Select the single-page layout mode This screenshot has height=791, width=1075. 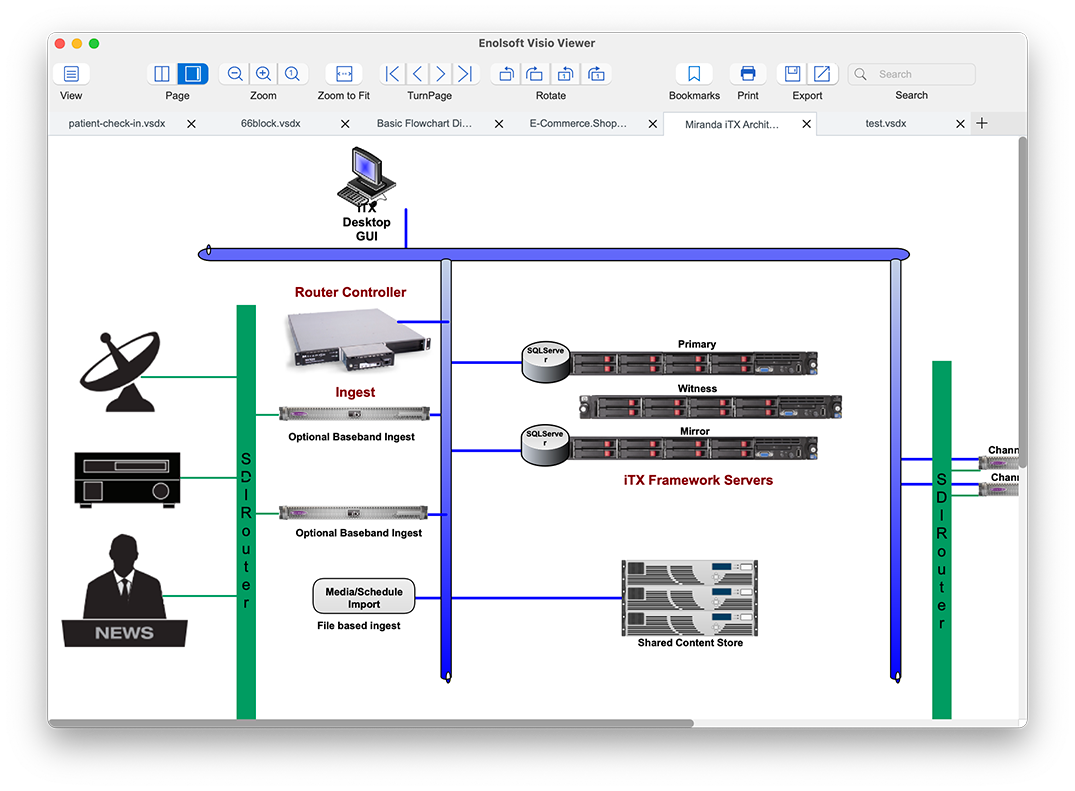click(x=192, y=74)
